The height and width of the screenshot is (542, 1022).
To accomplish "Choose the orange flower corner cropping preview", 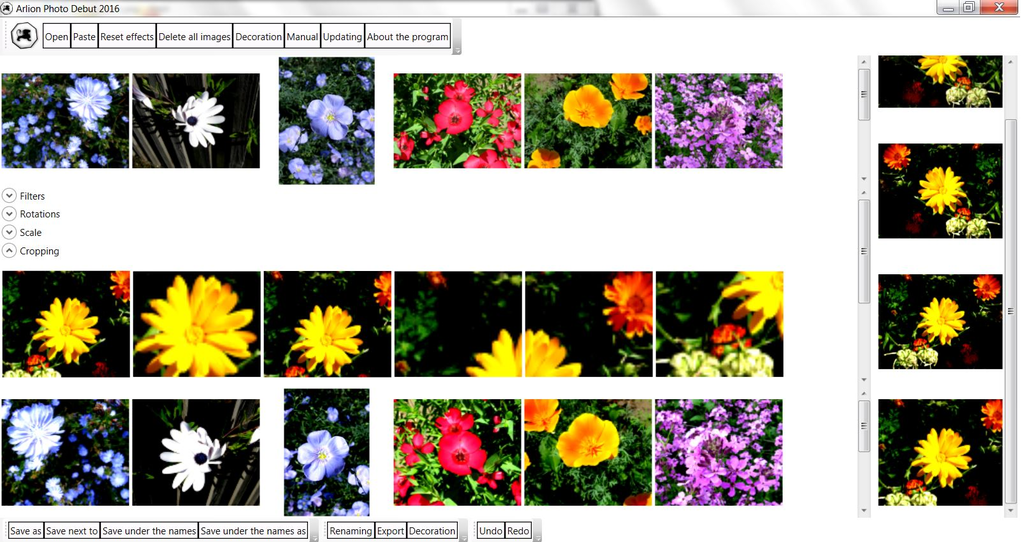I will pyautogui.click(x=589, y=324).
